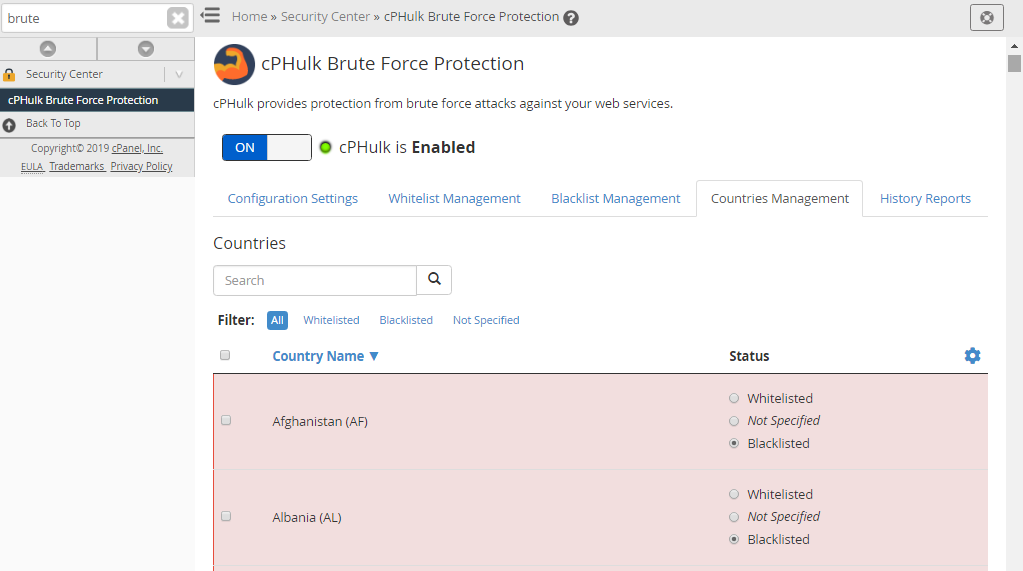1023x571 pixels.
Task: Filter countries by Not Specified
Action: click(486, 320)
